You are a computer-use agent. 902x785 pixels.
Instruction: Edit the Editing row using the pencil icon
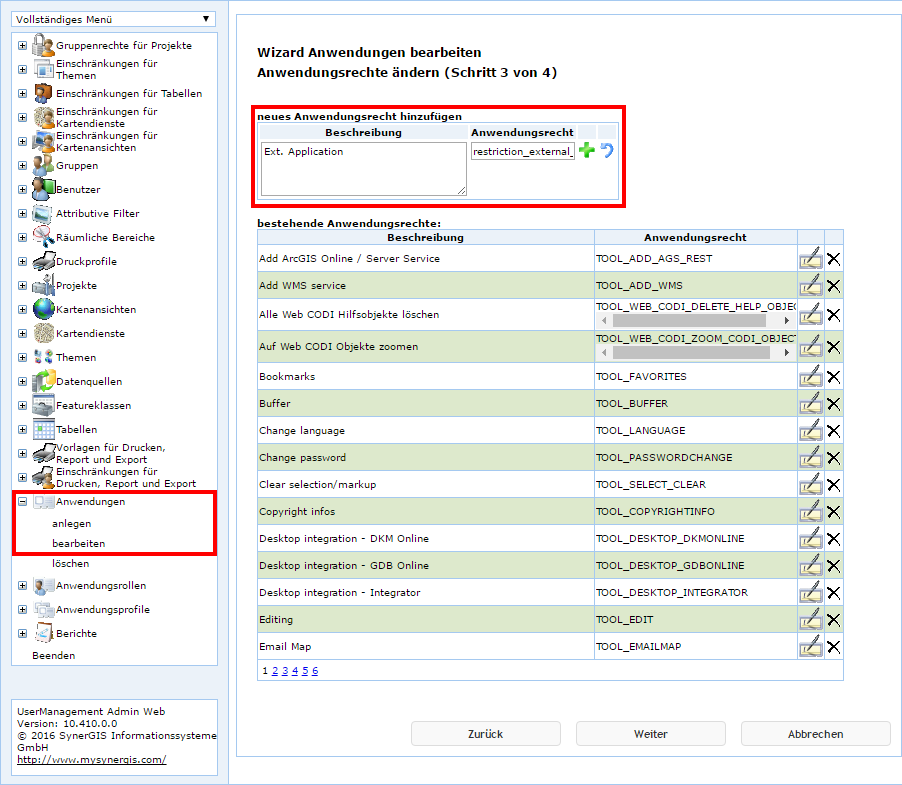(811, 619)
